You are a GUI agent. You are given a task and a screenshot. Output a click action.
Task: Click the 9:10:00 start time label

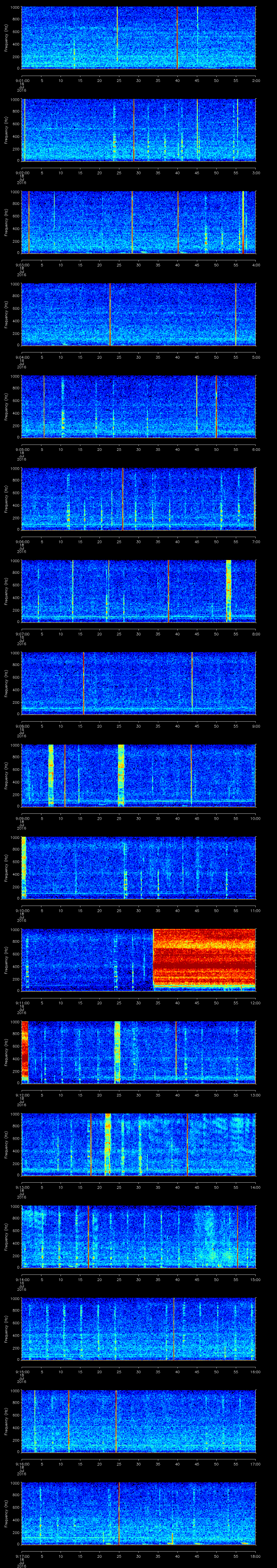point(22,910)
